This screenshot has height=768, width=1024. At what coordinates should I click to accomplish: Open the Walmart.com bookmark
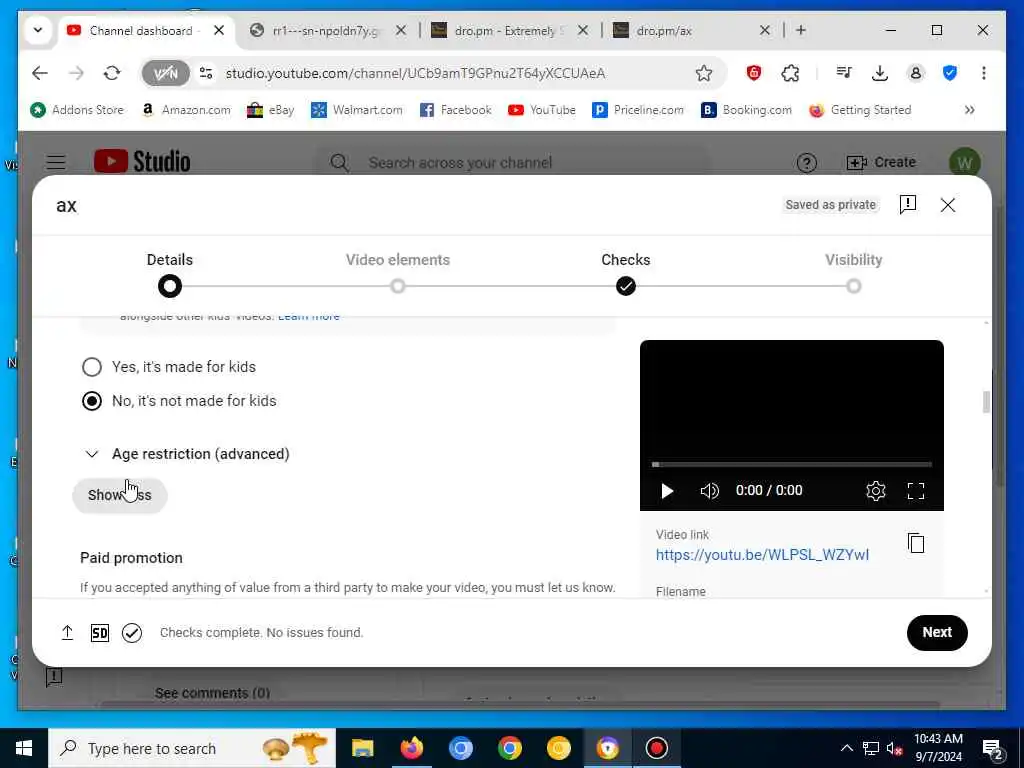click(x=357, y=110)
